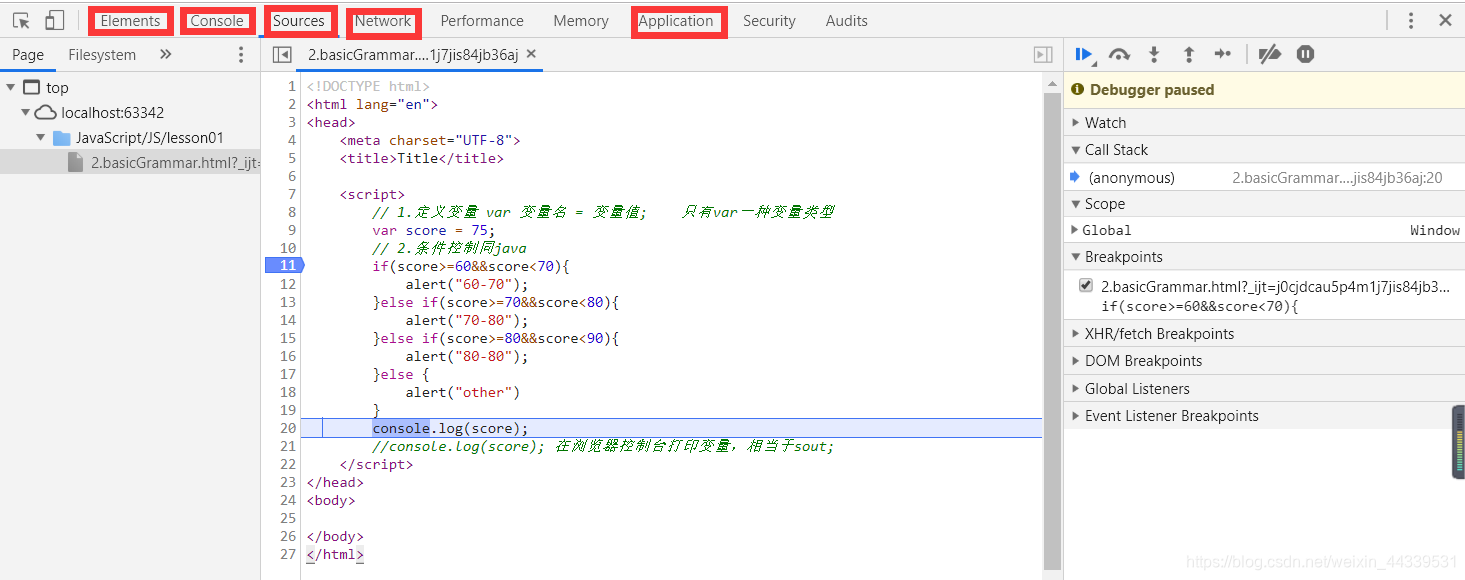Click the Window value in Scope
The image size is (1465, 580).
click(1435, 230)
